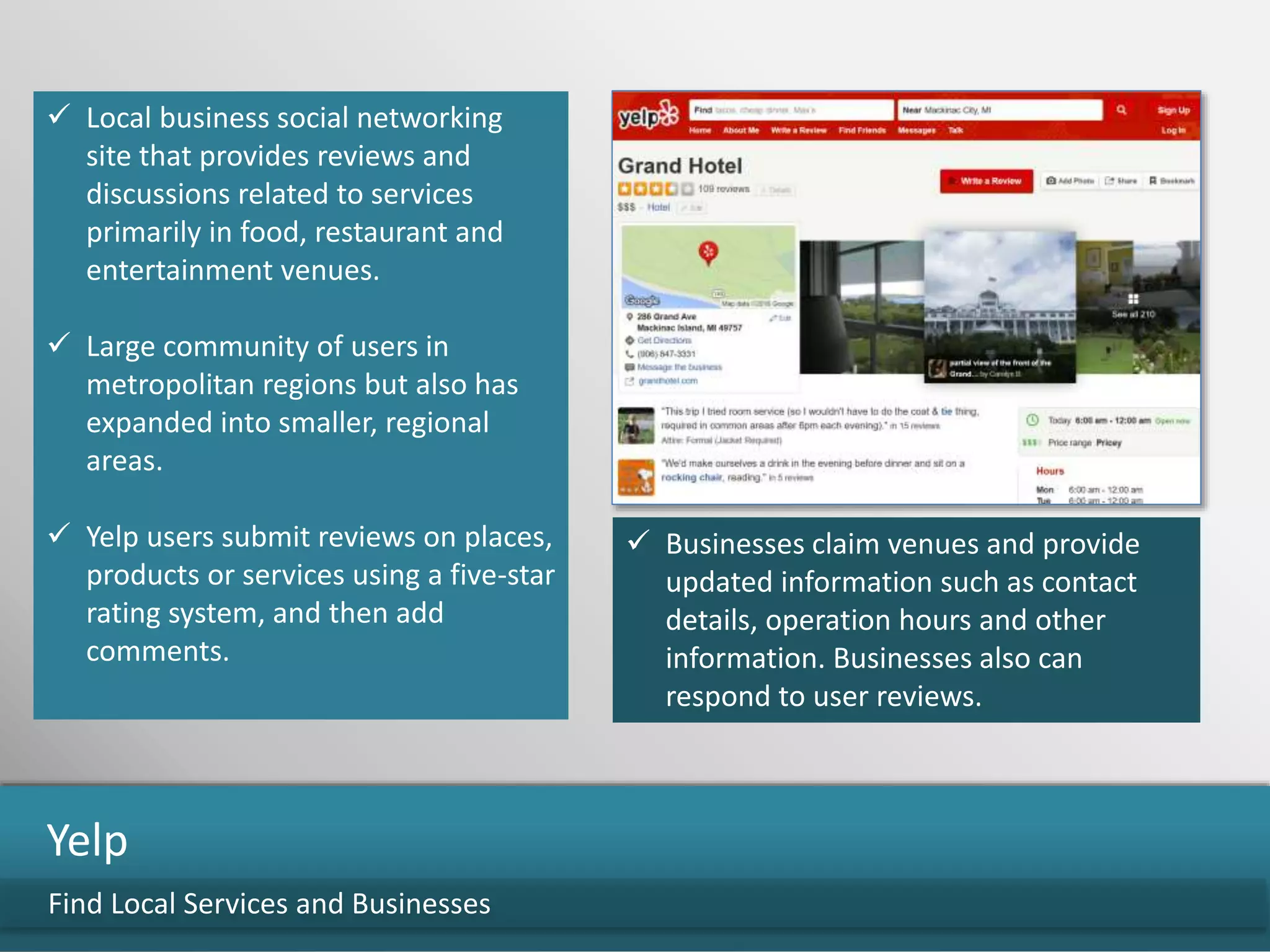1270x952 pixels.
Task: Open Messages in the navigation bar
Action: click(x=917, y=130)
